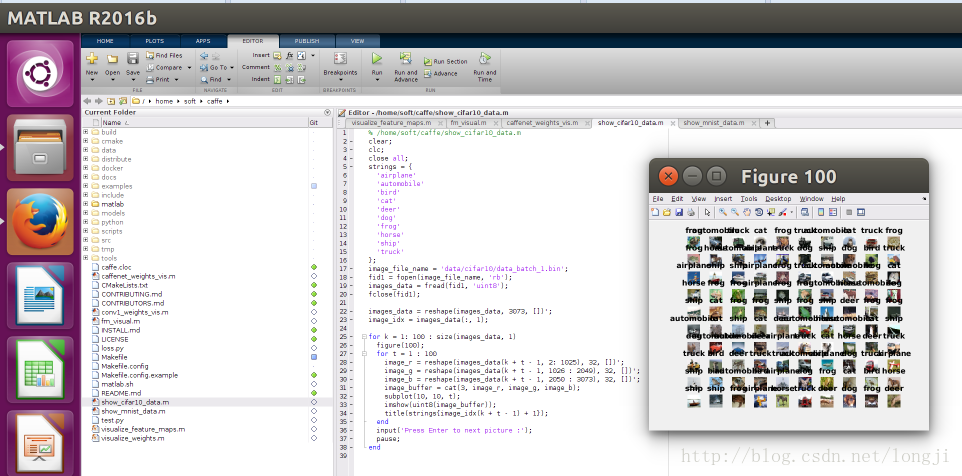The image size is (962, 476).
Task: Switch to the PLOTS ribbon tab
Action: (x=155, y=41)
